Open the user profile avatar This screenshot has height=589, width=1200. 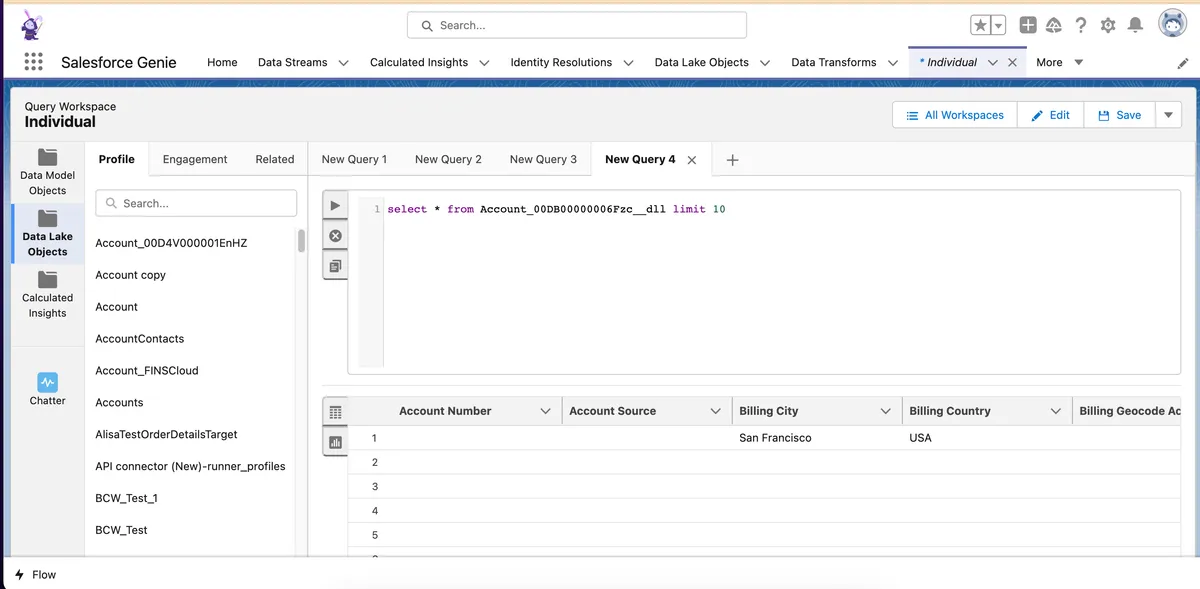[x=1172, y=24]
